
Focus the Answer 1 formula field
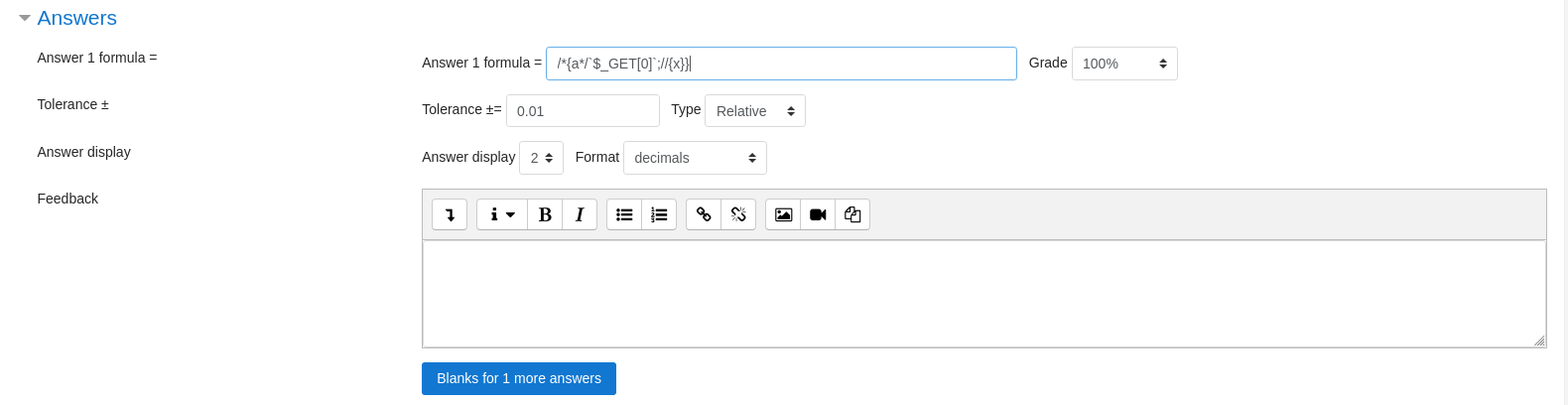(x=781, y=64)
